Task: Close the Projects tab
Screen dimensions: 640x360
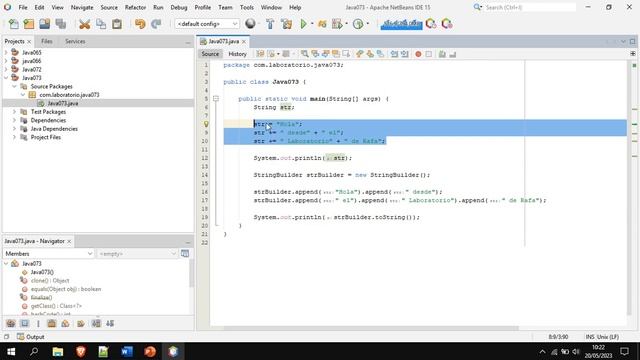Action: pyautogui.click(x=29, y=42)
